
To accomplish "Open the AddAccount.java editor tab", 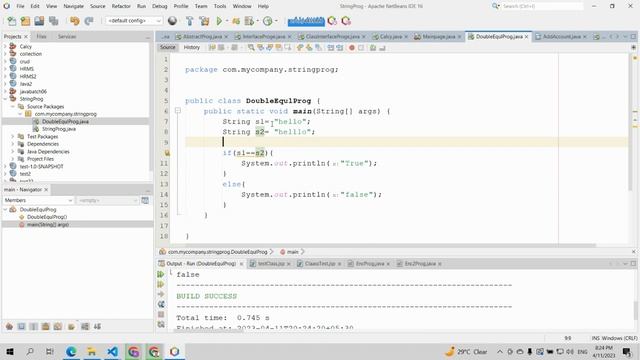I will pyautogui.click(x=561, y=37).
